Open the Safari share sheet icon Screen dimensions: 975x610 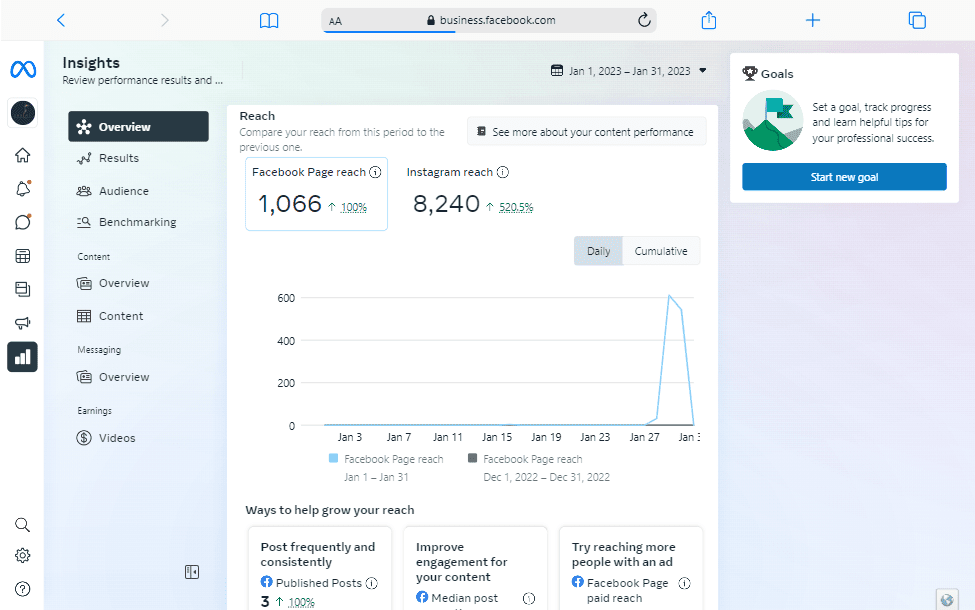point(709,20)
